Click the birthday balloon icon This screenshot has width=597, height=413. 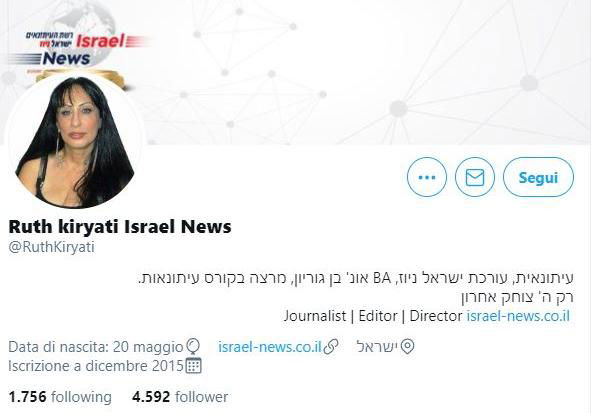[193, 347]
